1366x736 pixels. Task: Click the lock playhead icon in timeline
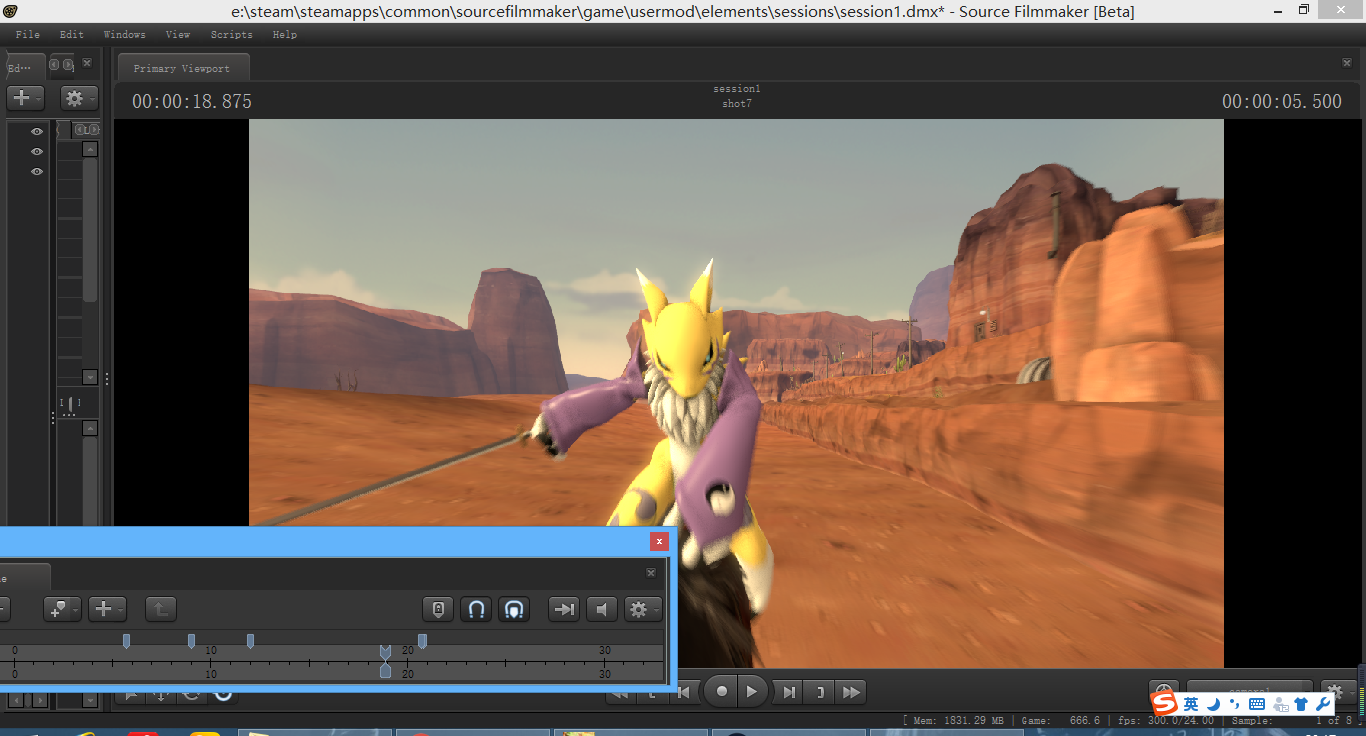pyautogui.click(x=438, y=609)
